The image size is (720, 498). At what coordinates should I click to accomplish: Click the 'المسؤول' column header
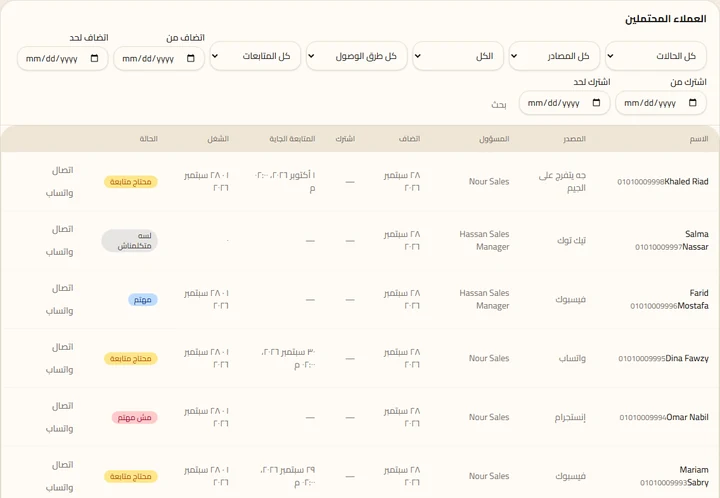(494, 139)
